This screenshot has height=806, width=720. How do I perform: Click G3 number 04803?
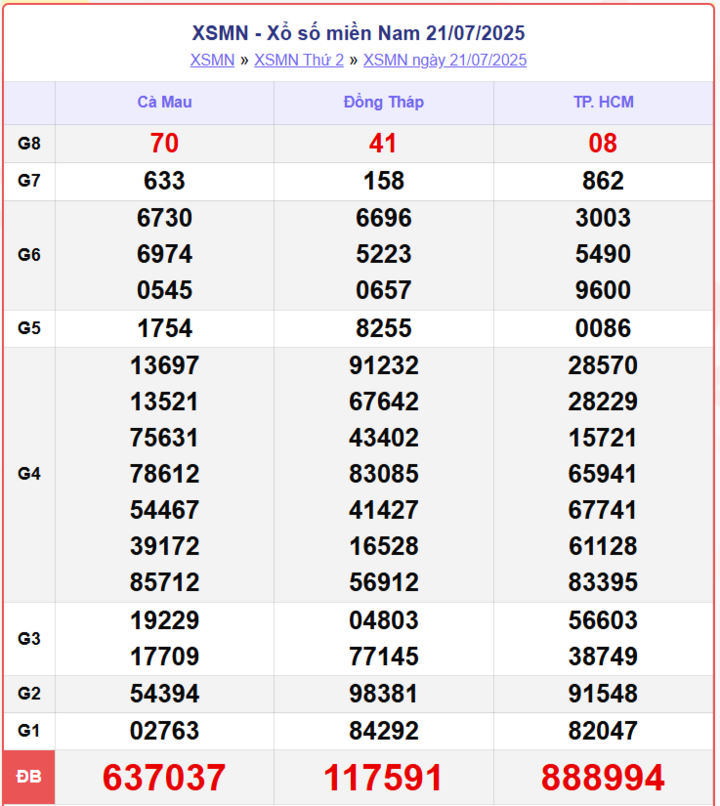(x=384, y=620)
